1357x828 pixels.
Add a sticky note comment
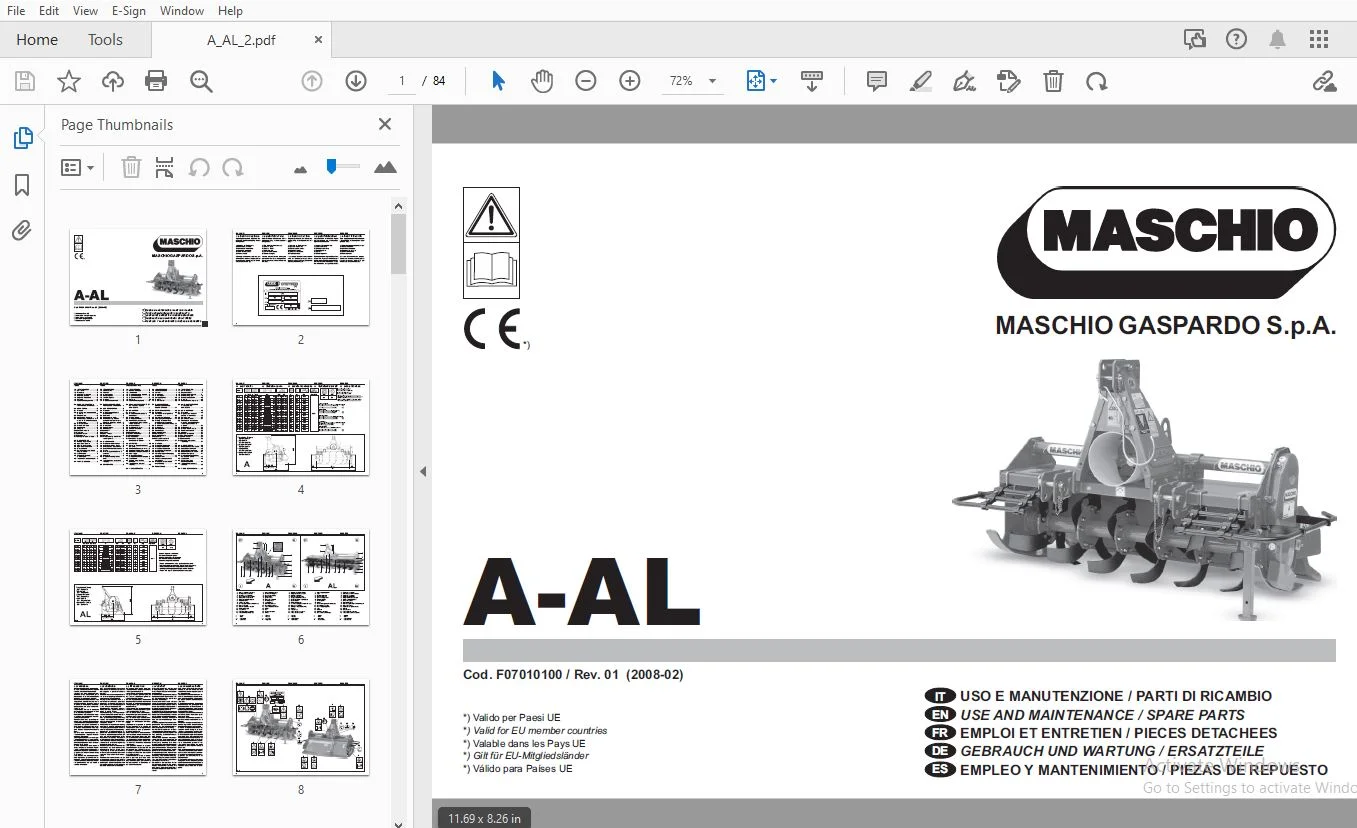(x=877, y=82)
